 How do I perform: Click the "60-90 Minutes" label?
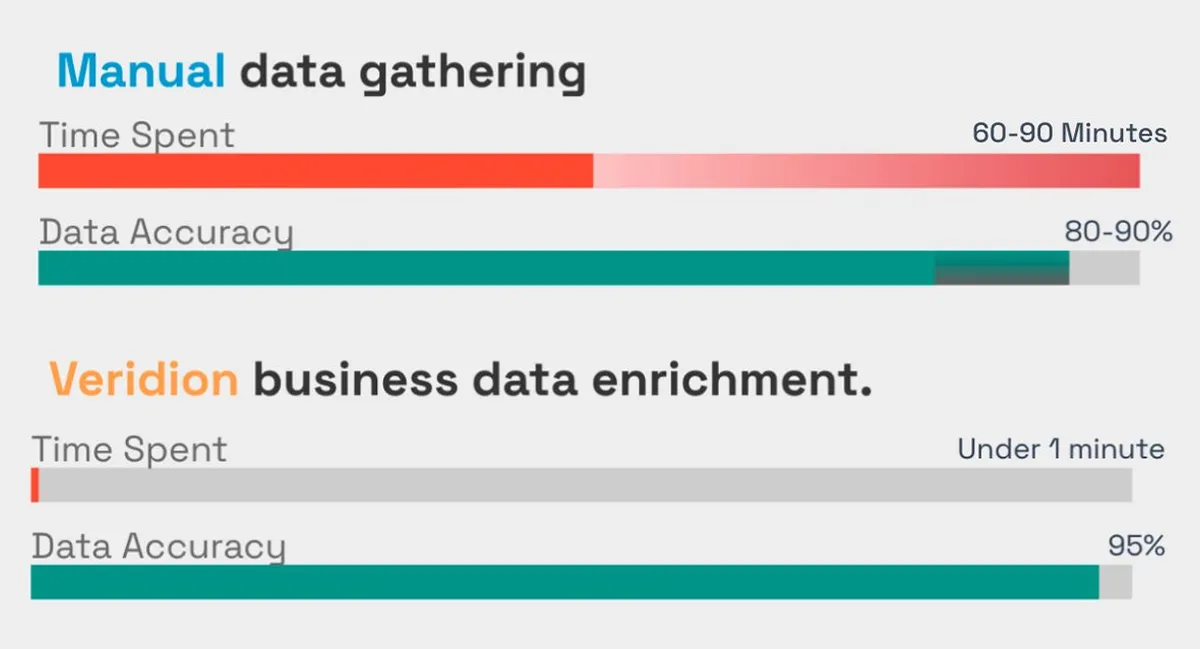click(1070, 133)
